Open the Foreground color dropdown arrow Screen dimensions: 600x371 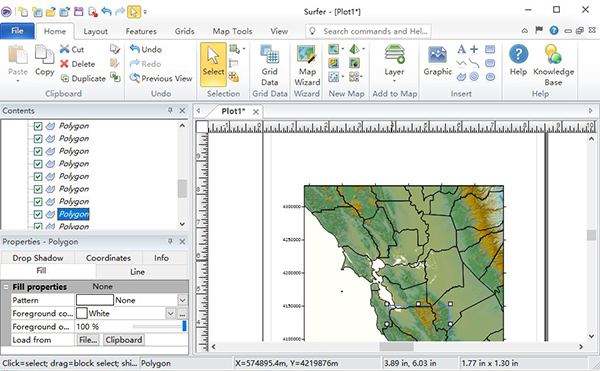pos(171,313)
